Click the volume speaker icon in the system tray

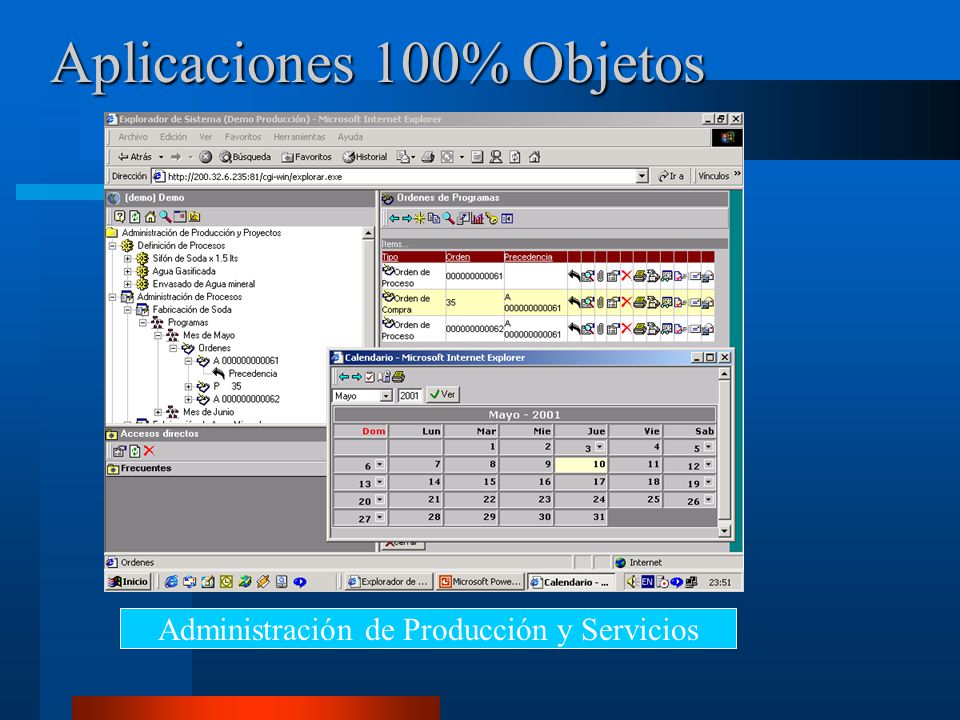click(x=632, y=582)
